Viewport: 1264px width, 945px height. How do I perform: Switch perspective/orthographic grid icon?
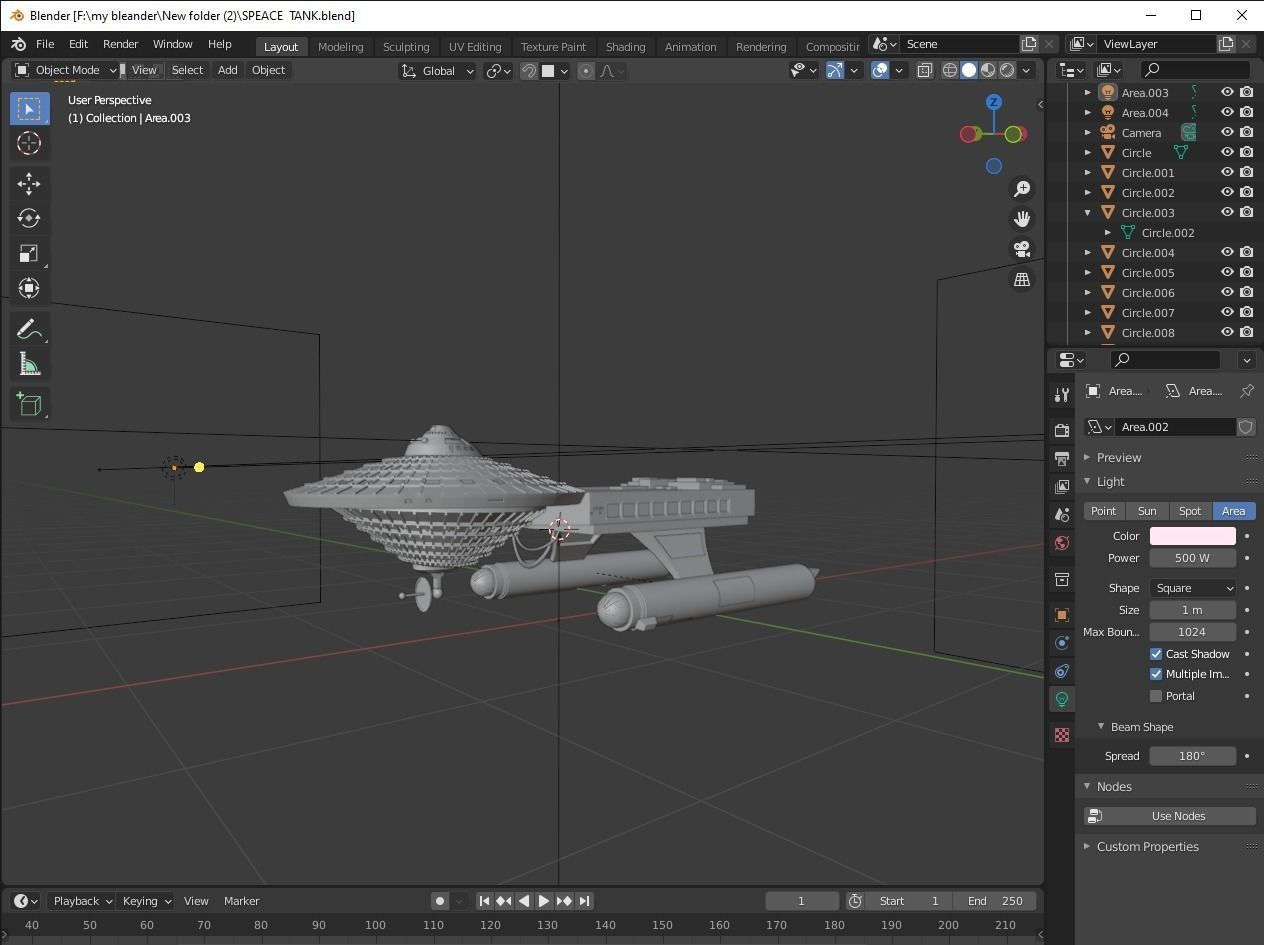tap(1022, 280)
